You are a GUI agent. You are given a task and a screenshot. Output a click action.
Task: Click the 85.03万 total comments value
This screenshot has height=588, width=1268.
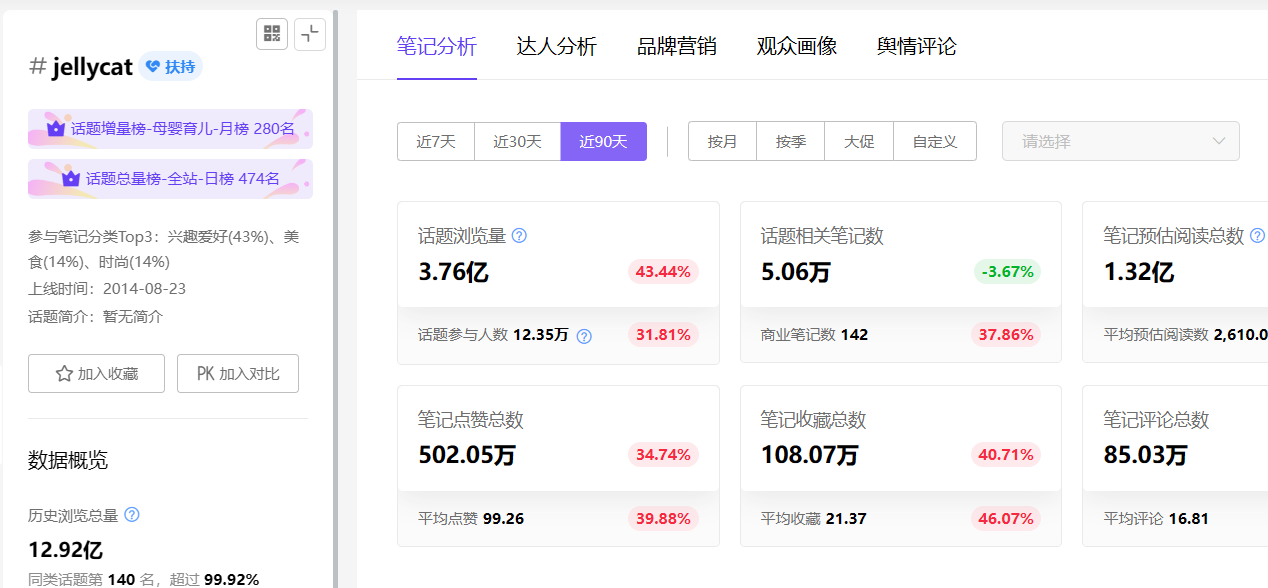(x=1146, y=455)
